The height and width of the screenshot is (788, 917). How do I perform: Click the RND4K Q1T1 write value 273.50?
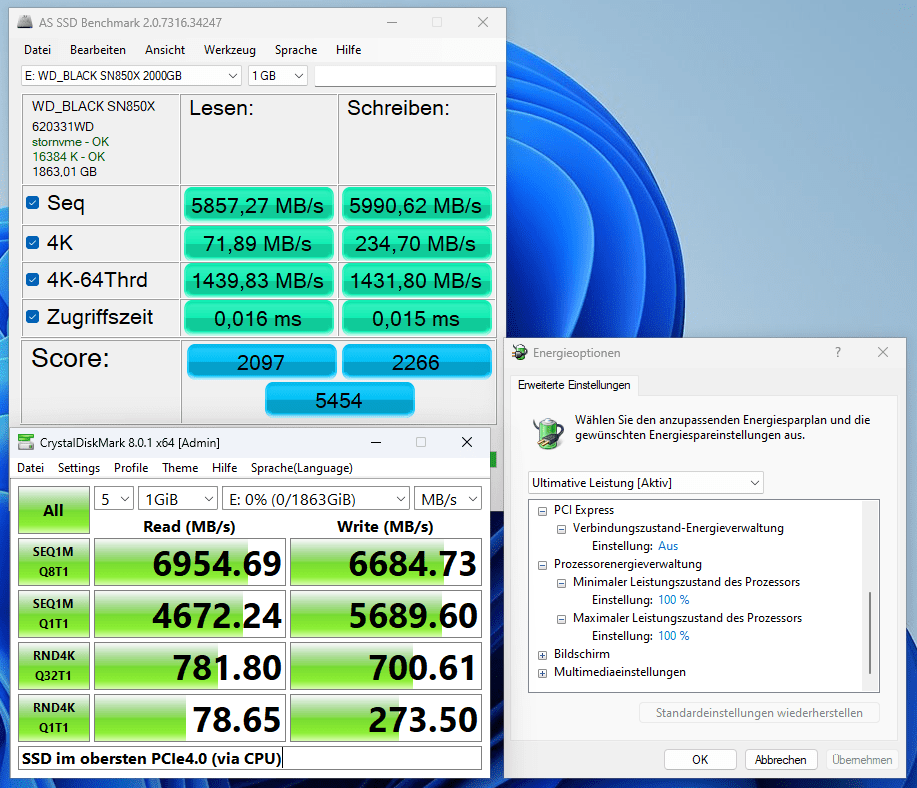tap(386, 718)
